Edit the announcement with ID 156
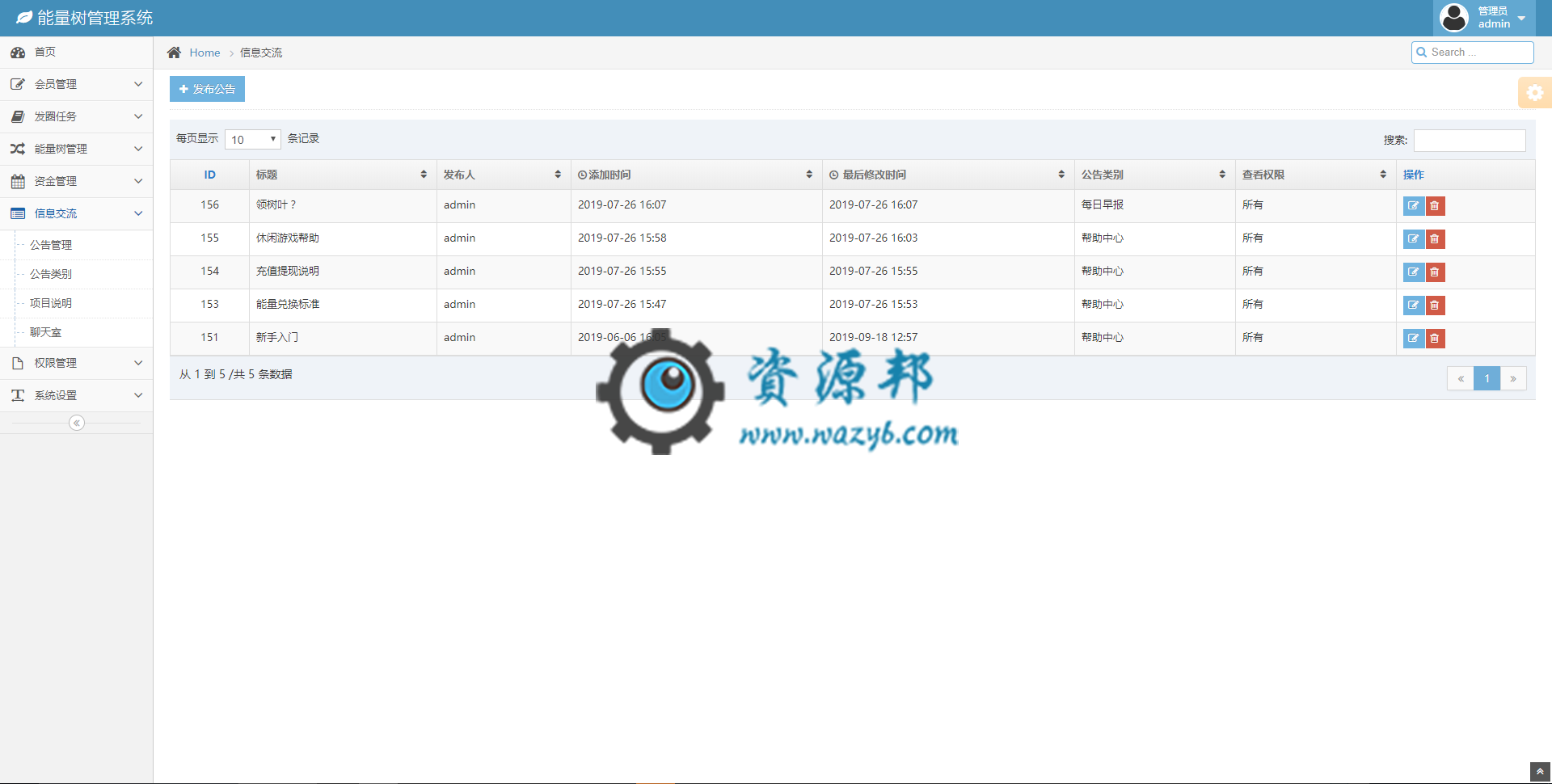This screenshot has height=784, width=1552. point(1413,206)
